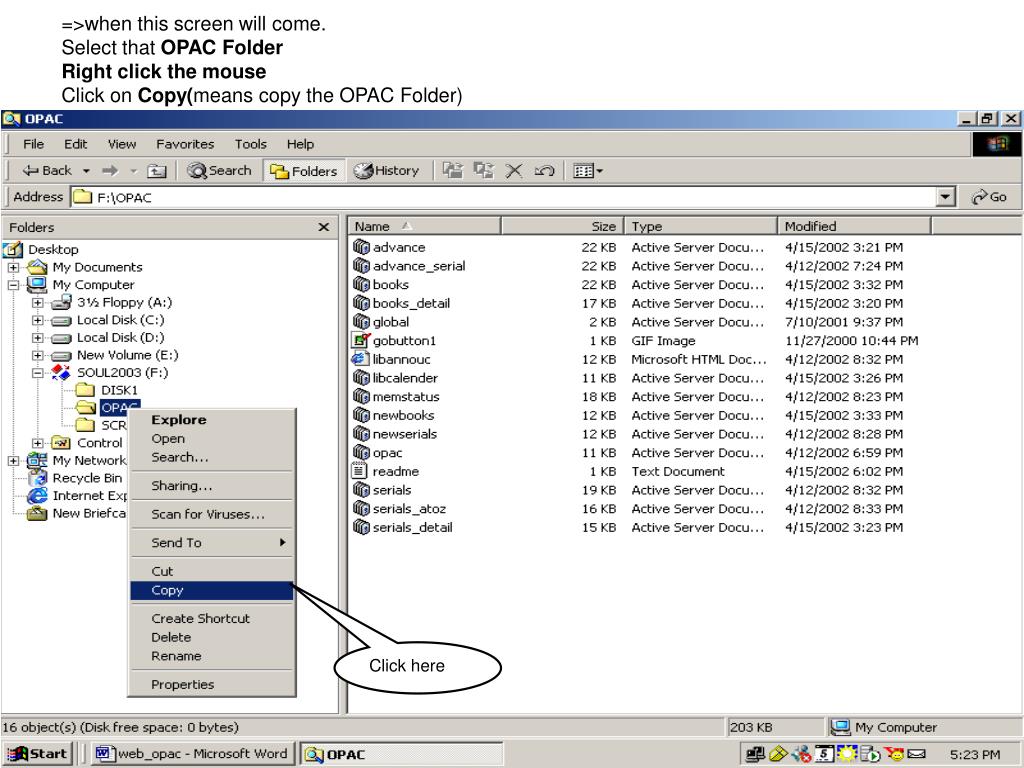1024x768 pixels.
Task: Expand the Local Disk (C:) node
Action: (38, 320)
